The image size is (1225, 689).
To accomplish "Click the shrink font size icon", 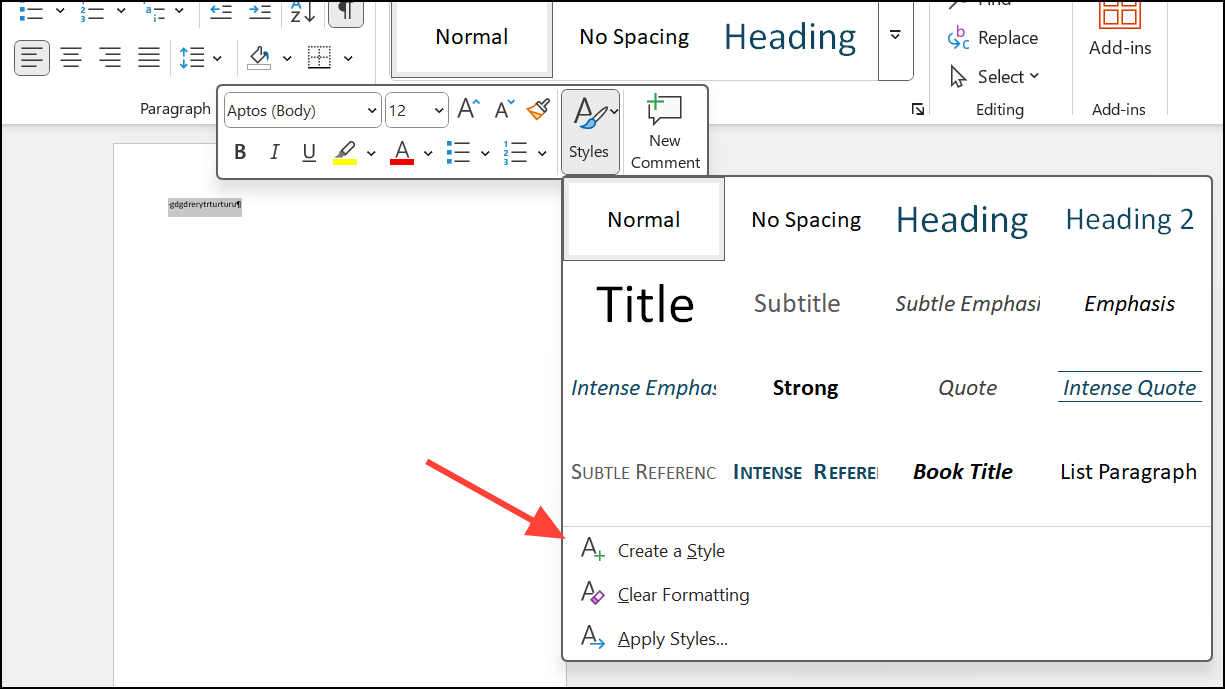I will click(504, 110).
